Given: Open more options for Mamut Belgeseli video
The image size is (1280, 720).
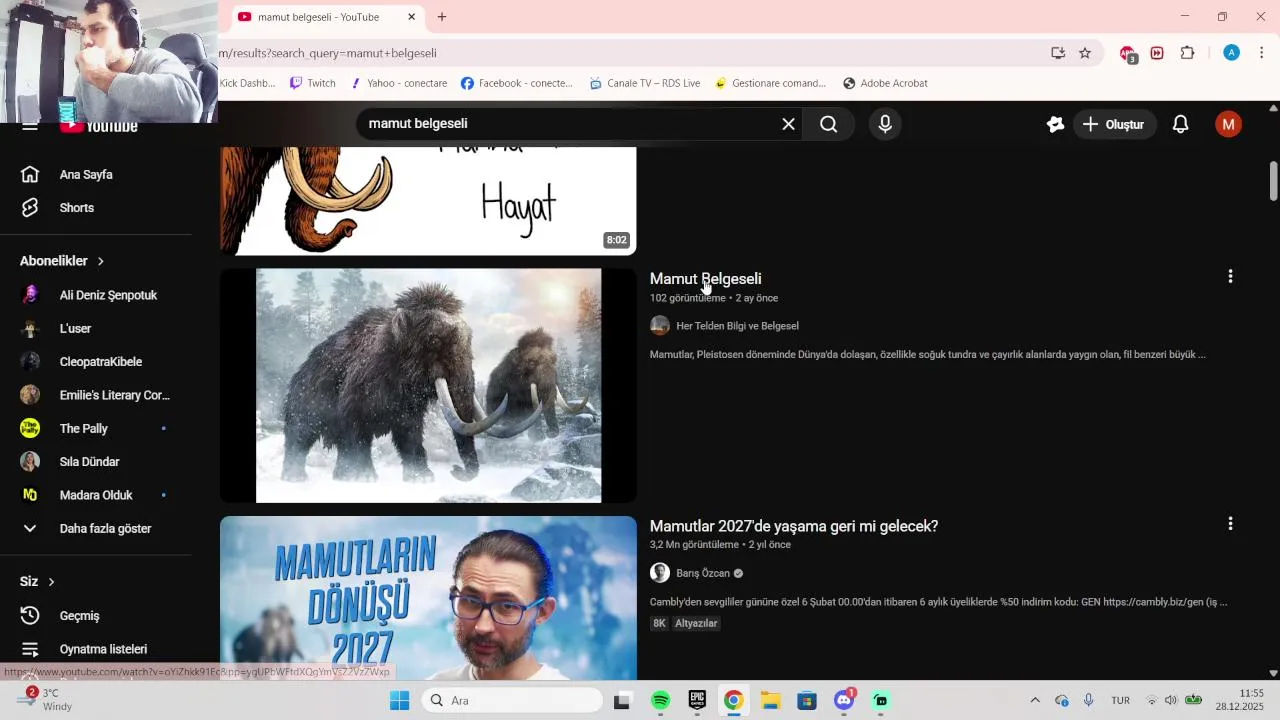Looking at the screenshot, I should [x=1230, y=277].
